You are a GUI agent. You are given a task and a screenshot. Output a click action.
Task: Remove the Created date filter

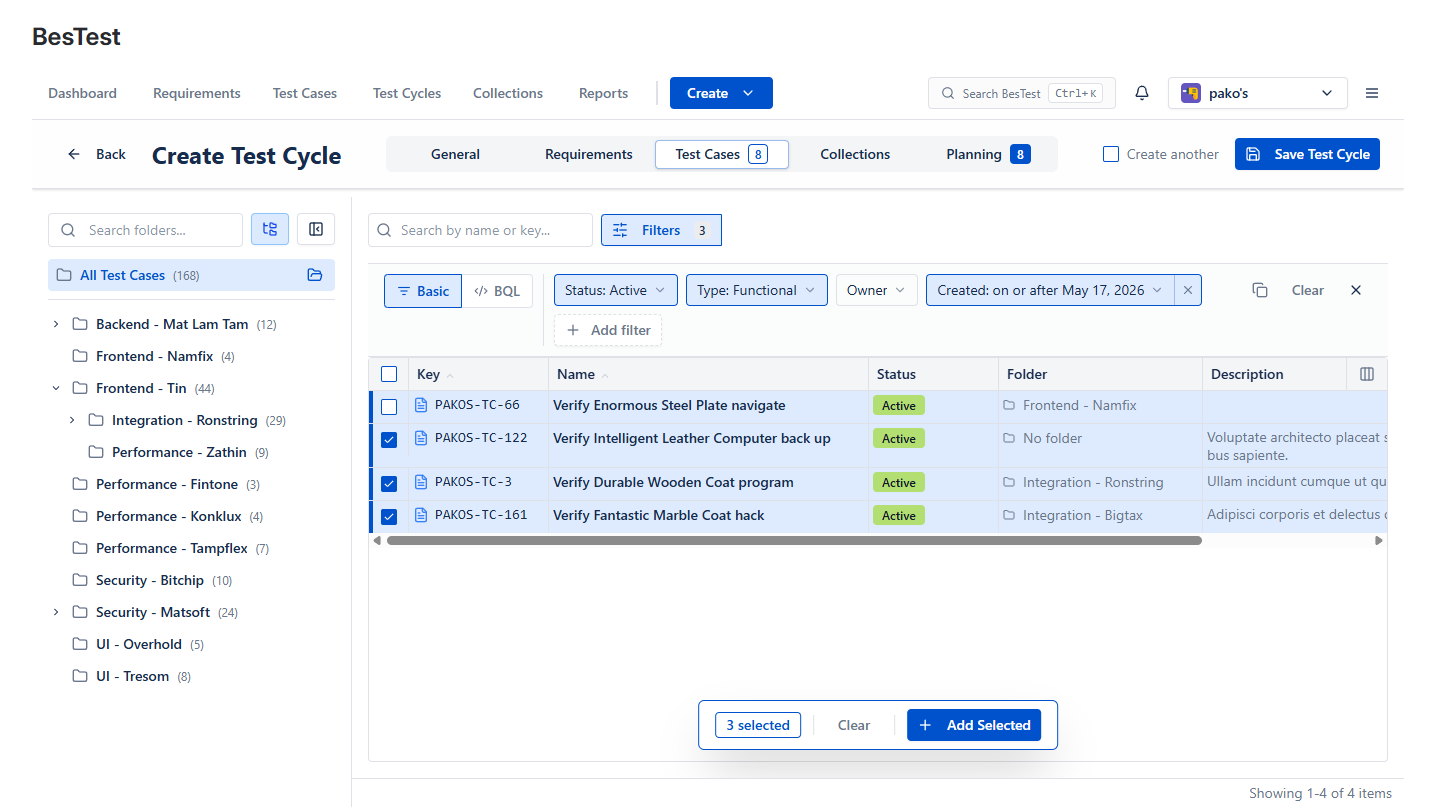click(1188, 290)
